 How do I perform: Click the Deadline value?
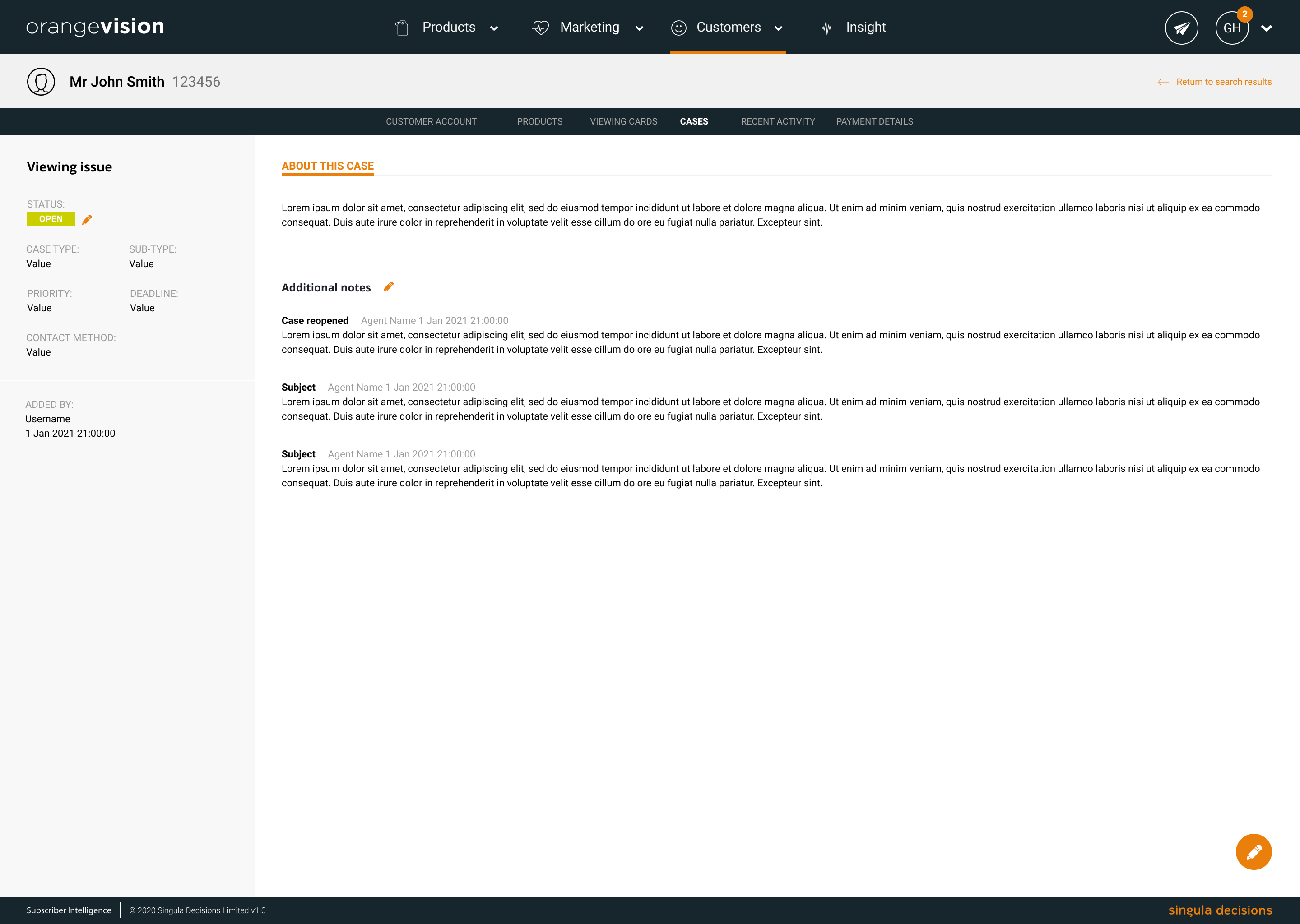point(142,309)
